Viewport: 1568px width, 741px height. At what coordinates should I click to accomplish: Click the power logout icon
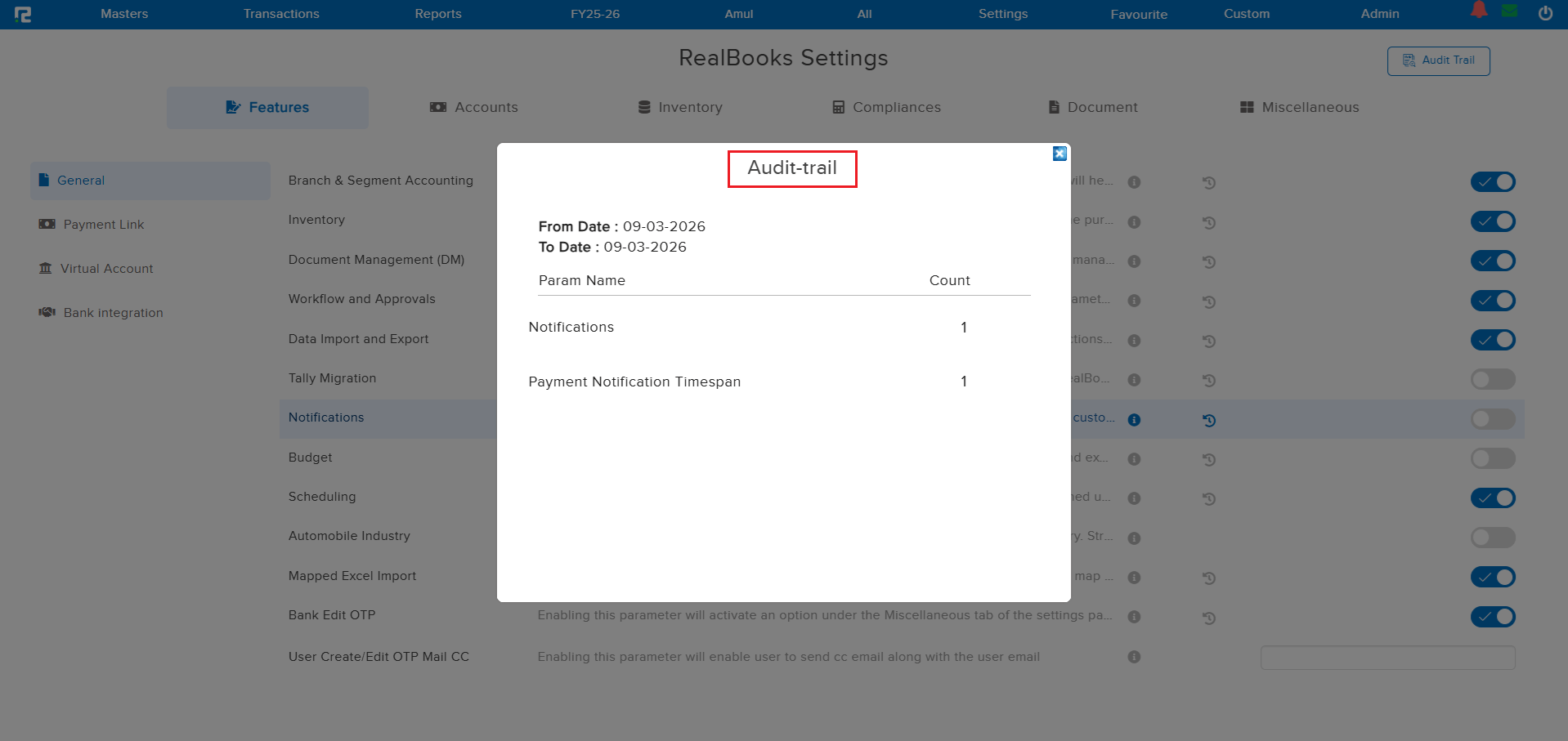click(x=1546, y=13)
